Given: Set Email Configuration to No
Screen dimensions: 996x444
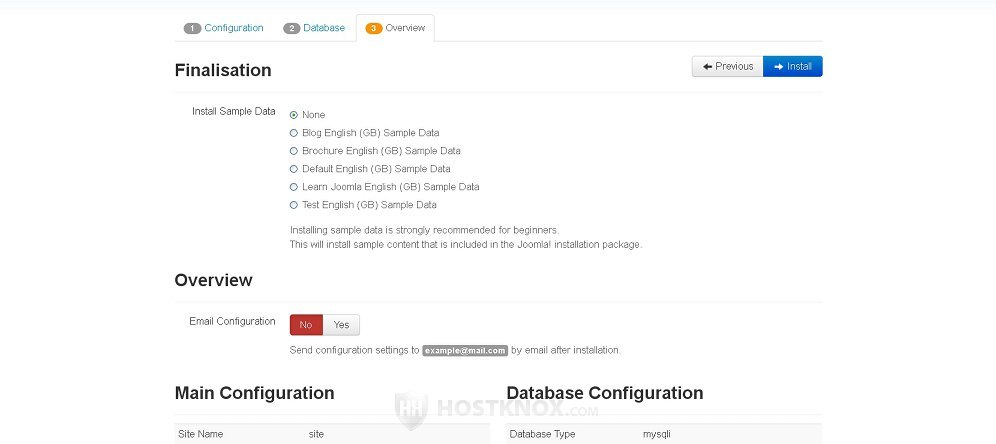Looking at the screenshot, I should tap(306, 325).
